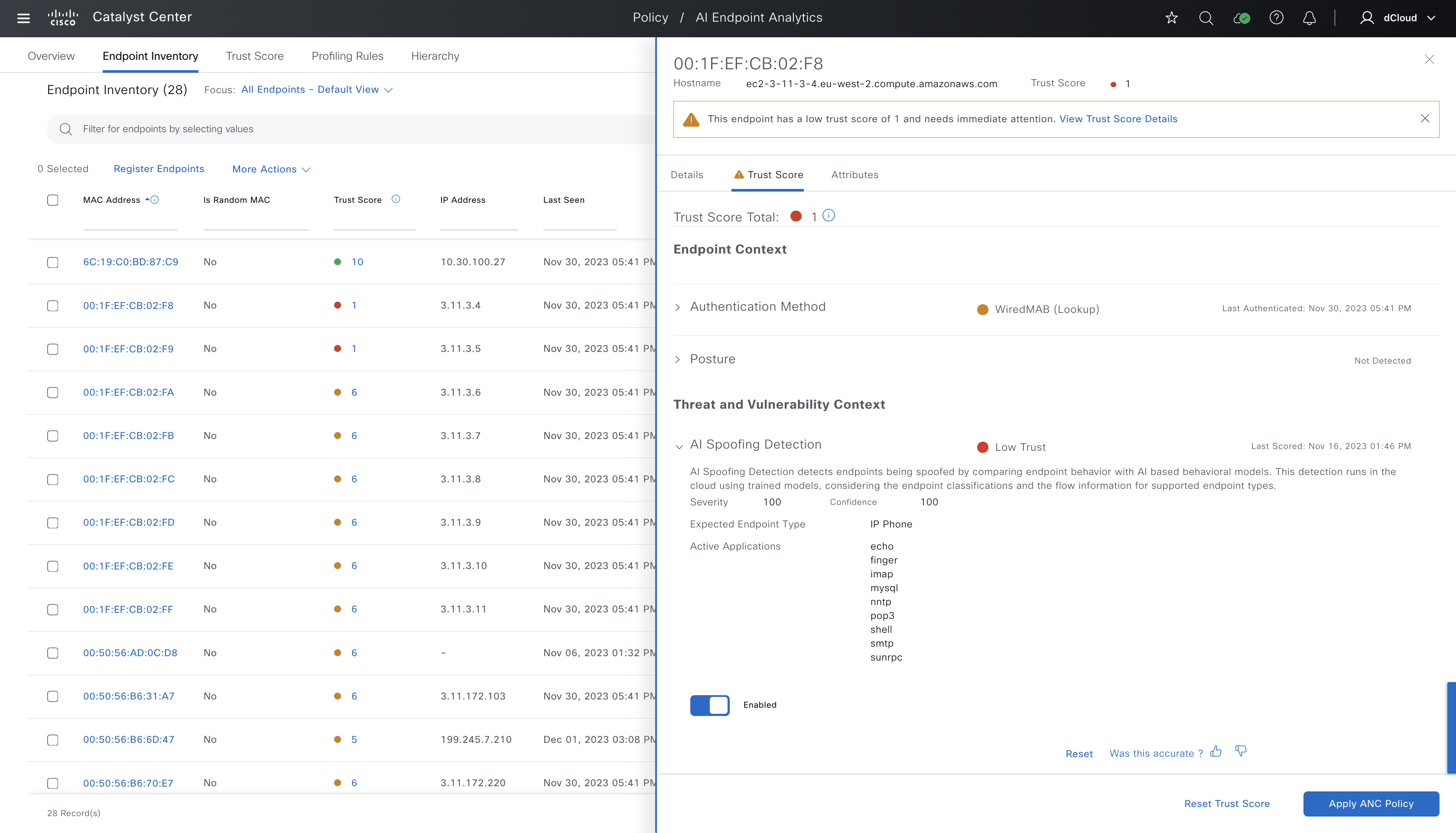Click the thumbs down accuracy icon
This screenshot has height=833, width=1456.
click(1240, 751)
